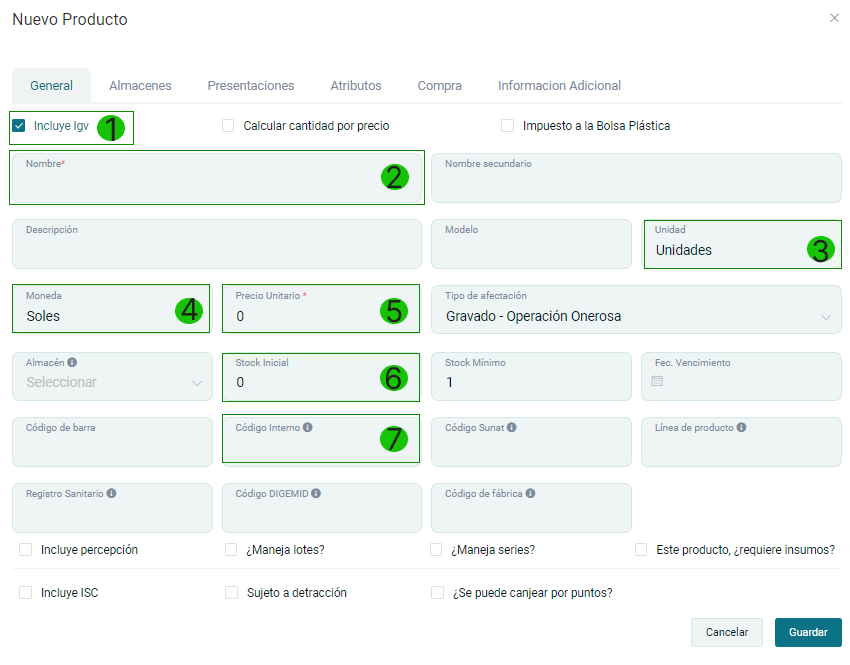Click the info icon next to Código Sunat
Viewport: 850px width, 665px height.
(511, 427)
